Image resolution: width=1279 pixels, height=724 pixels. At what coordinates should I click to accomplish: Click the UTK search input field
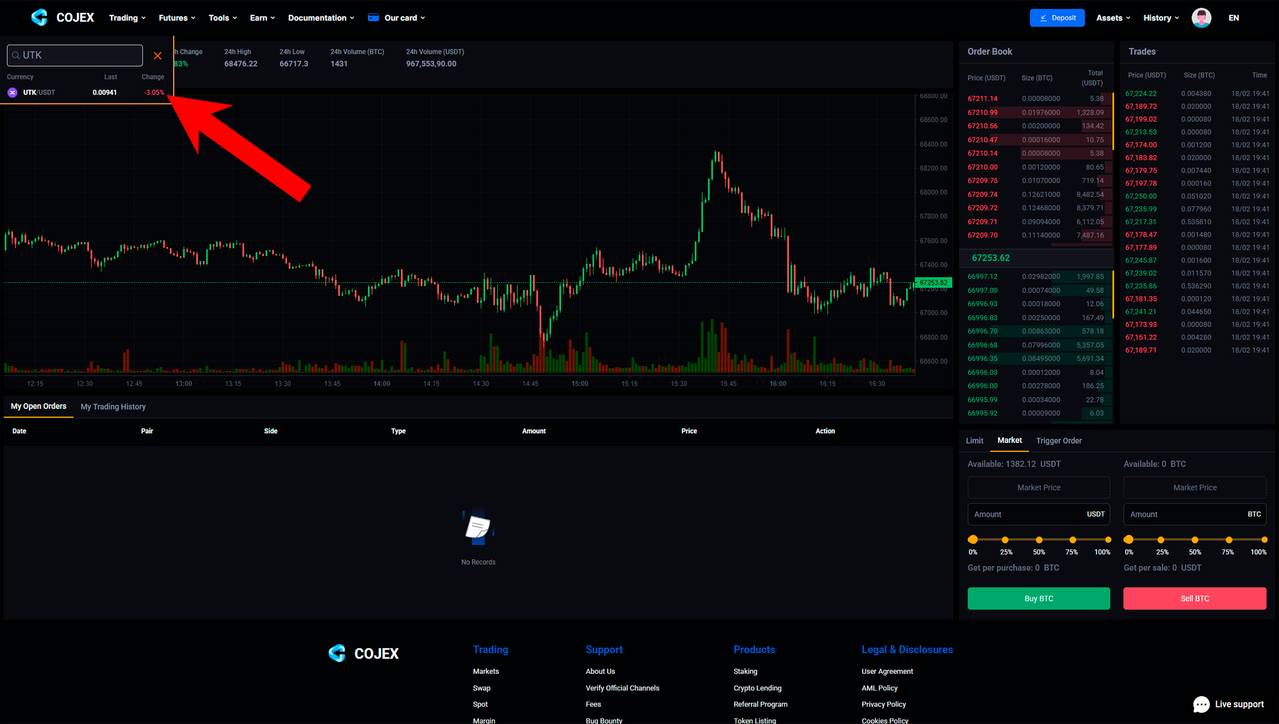[x=75, y=56]
